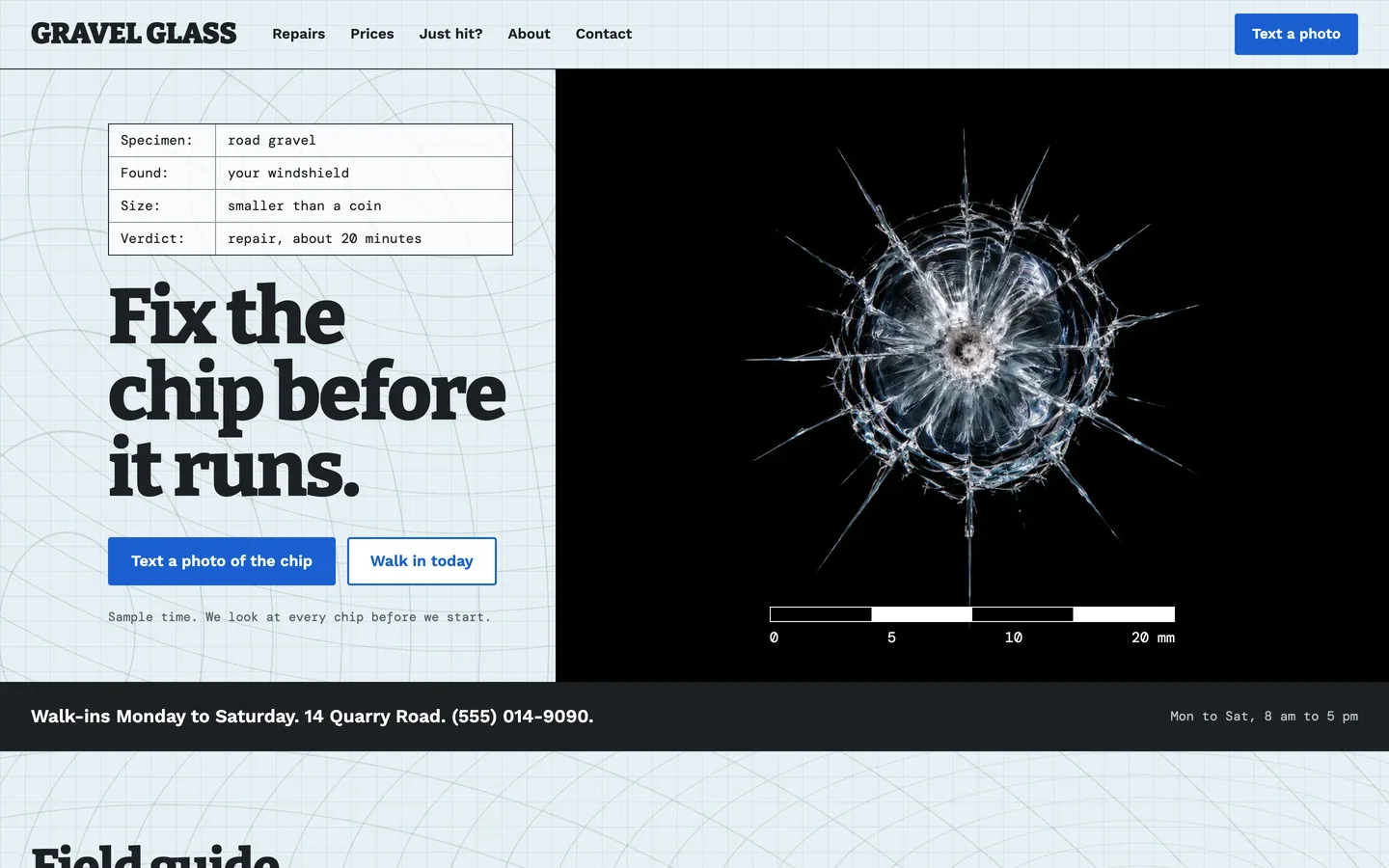Image resolution: width=1389 pixels, height=868 pixels.
Task: Click the 'Specimen:' label cell
Action: click(x=162, y=141)
